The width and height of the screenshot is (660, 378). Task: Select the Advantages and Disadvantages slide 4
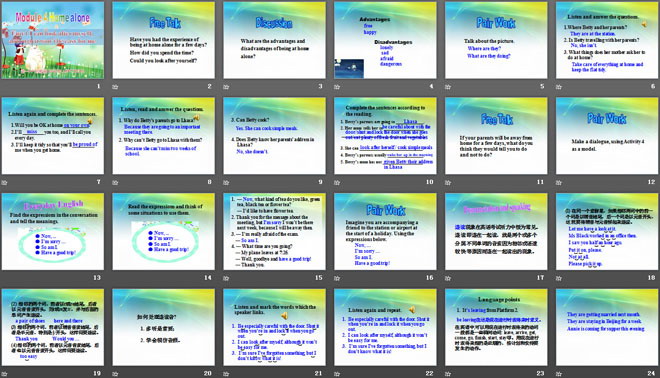pos(385,40)
